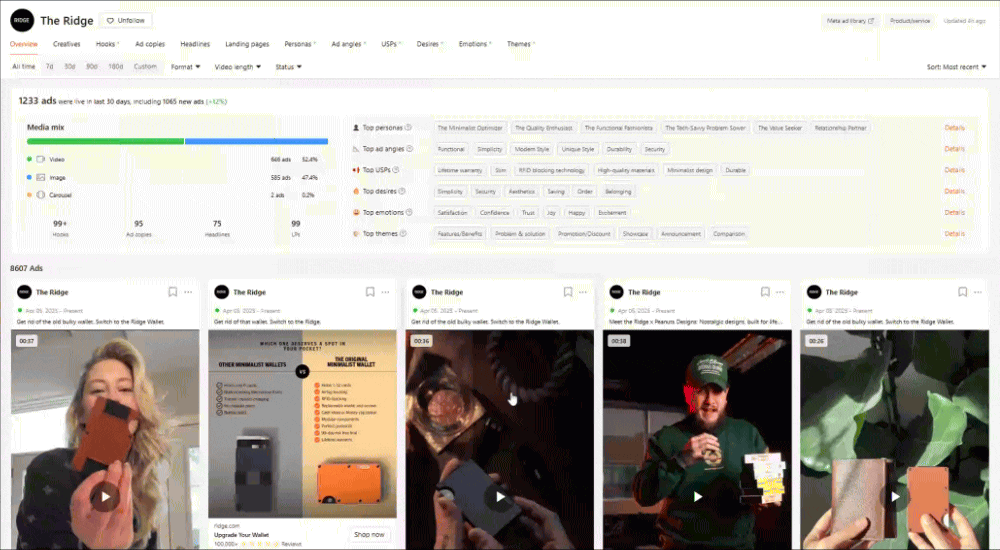
Task: Open Details for Top themes
Action: click(x=954, y=234)
